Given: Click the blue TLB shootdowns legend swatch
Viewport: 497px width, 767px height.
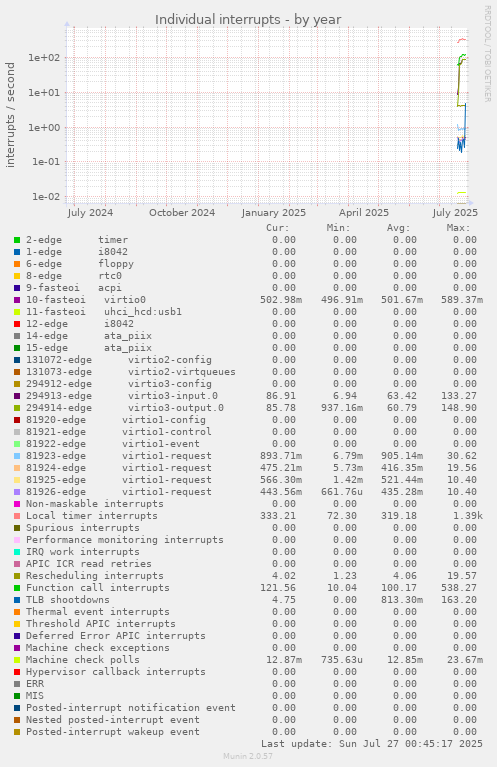Looking at the screenshot, I should pos(17,600).
